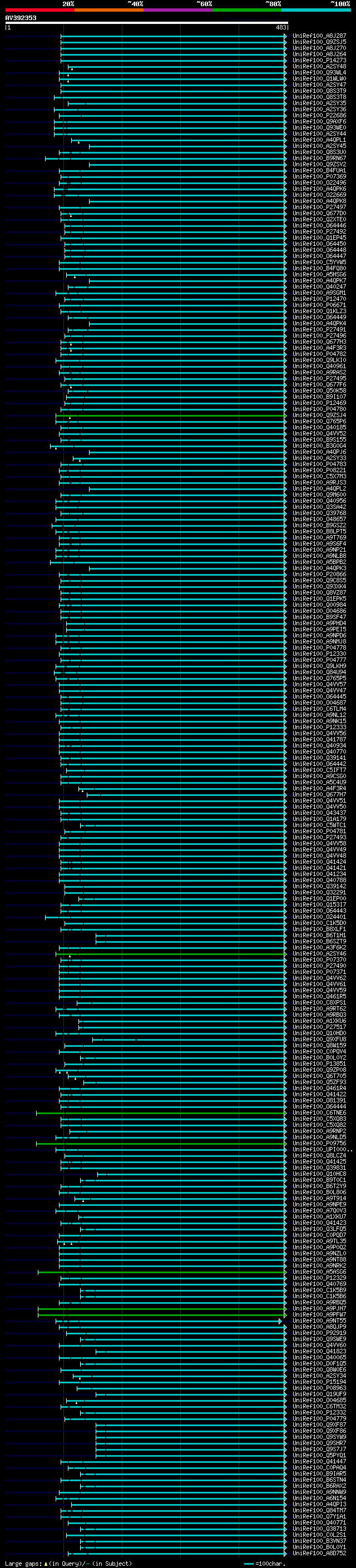
Task: Open hit UniRef100_Q1WLW0
Action: [x=319, y=78]
